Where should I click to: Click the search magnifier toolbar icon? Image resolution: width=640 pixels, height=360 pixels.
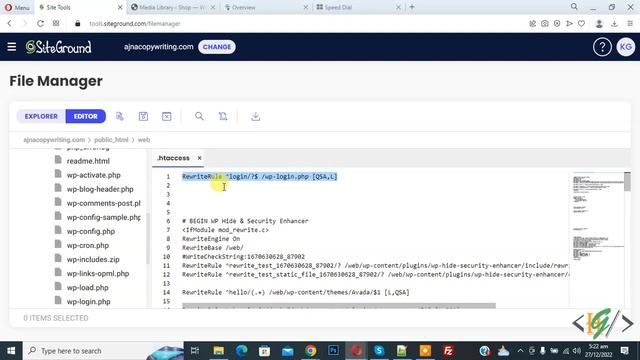(x=199, y=116)
